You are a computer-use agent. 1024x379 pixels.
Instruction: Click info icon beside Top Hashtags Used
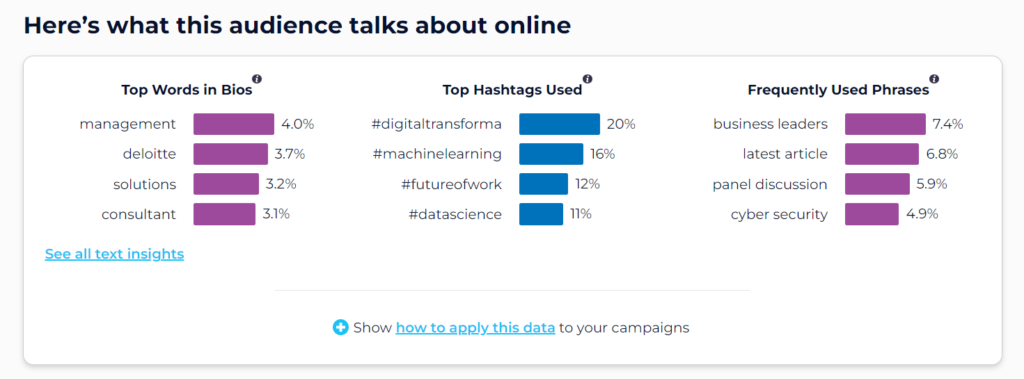tap(587, 79)
